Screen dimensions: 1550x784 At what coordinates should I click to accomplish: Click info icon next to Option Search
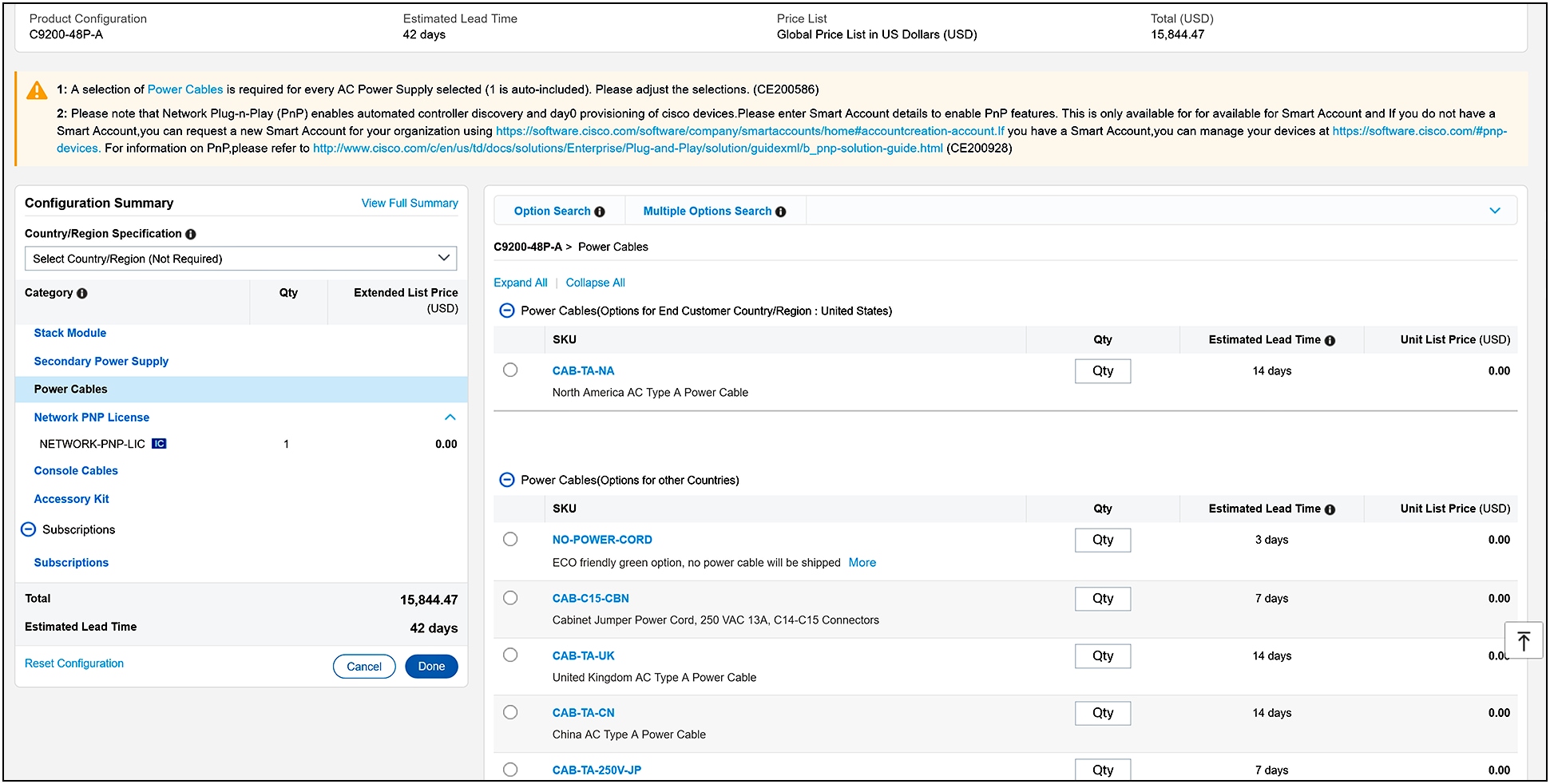tap(600, 212)
